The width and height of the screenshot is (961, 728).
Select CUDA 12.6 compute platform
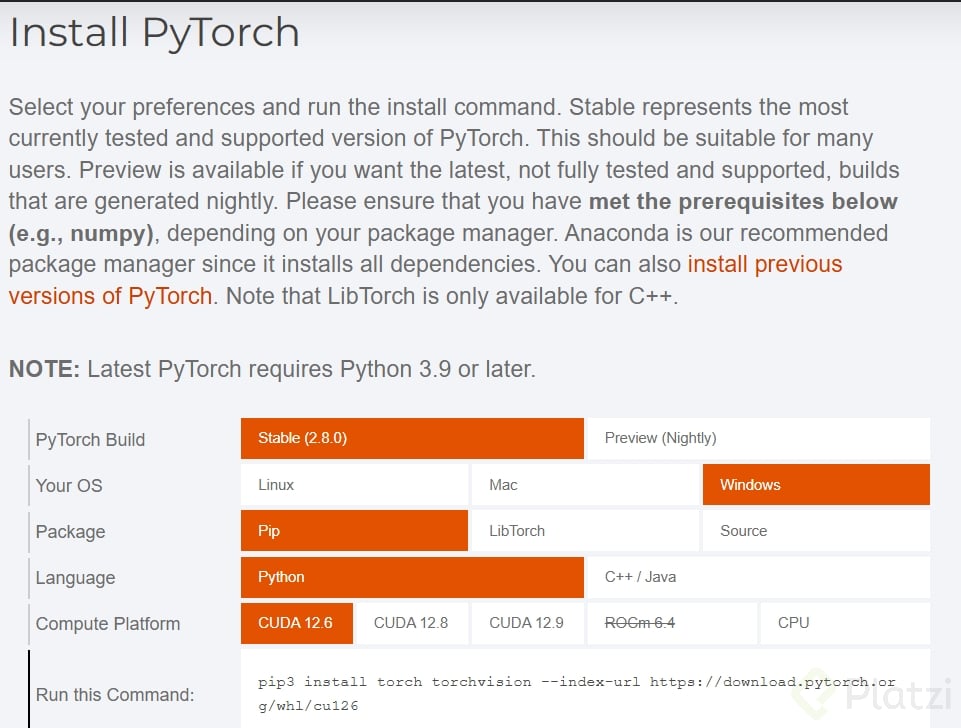click(296, 623)
